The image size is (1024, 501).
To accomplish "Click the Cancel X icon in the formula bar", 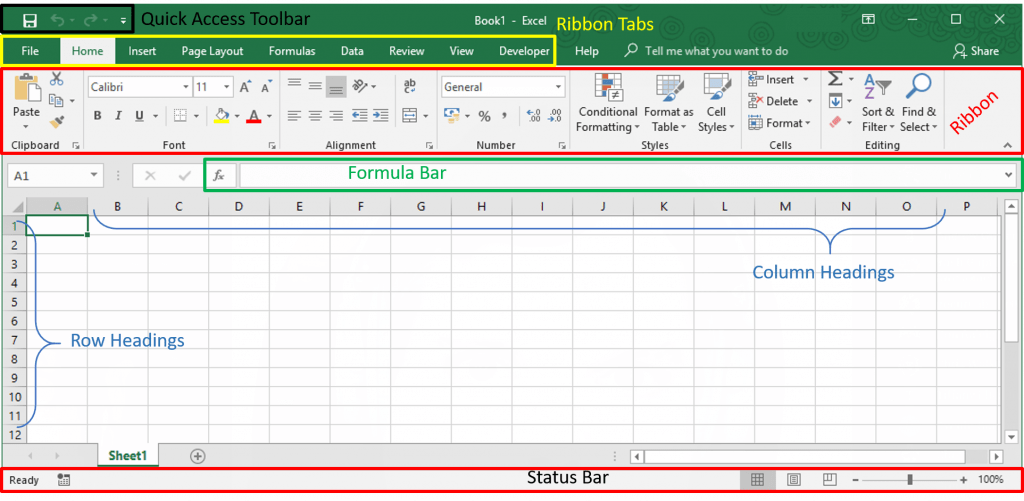I will [x=150, y=175].
